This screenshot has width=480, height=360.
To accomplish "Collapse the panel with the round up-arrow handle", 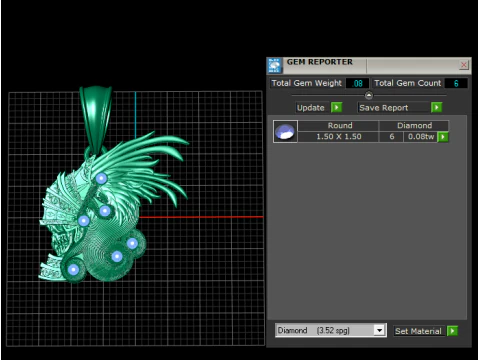I will pyautogui.click(x=369, y=95).
